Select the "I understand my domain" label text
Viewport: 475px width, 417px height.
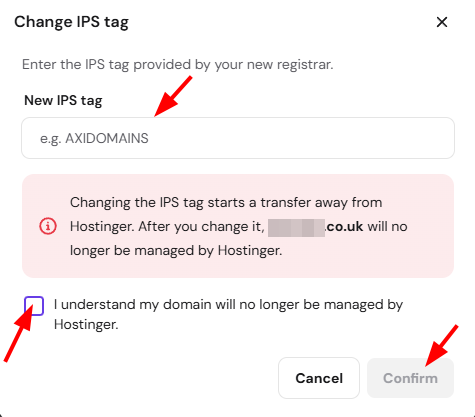coord(228,314)
